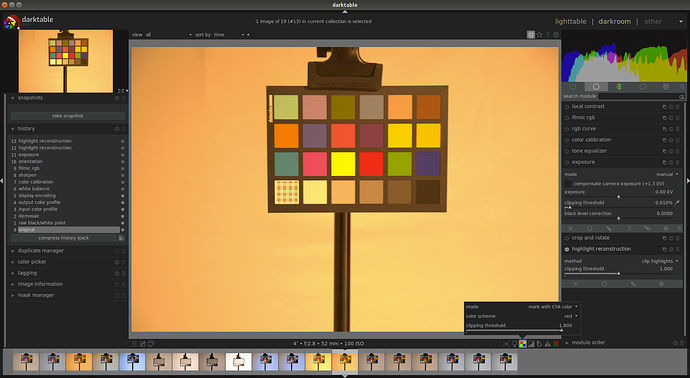
Task: Adjust the exposure slider
Action: [x=619, y=193]
